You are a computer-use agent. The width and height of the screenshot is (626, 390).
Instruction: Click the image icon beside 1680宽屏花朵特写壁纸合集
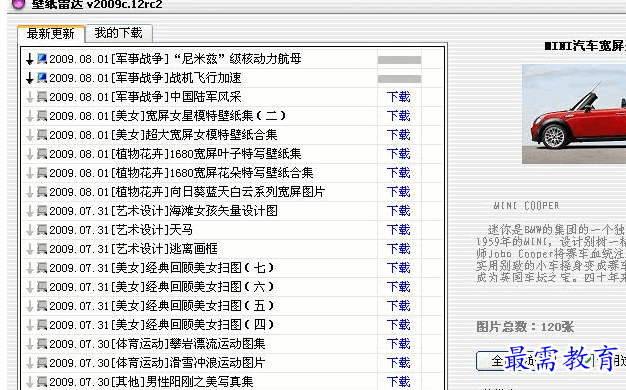coord(42,173)
